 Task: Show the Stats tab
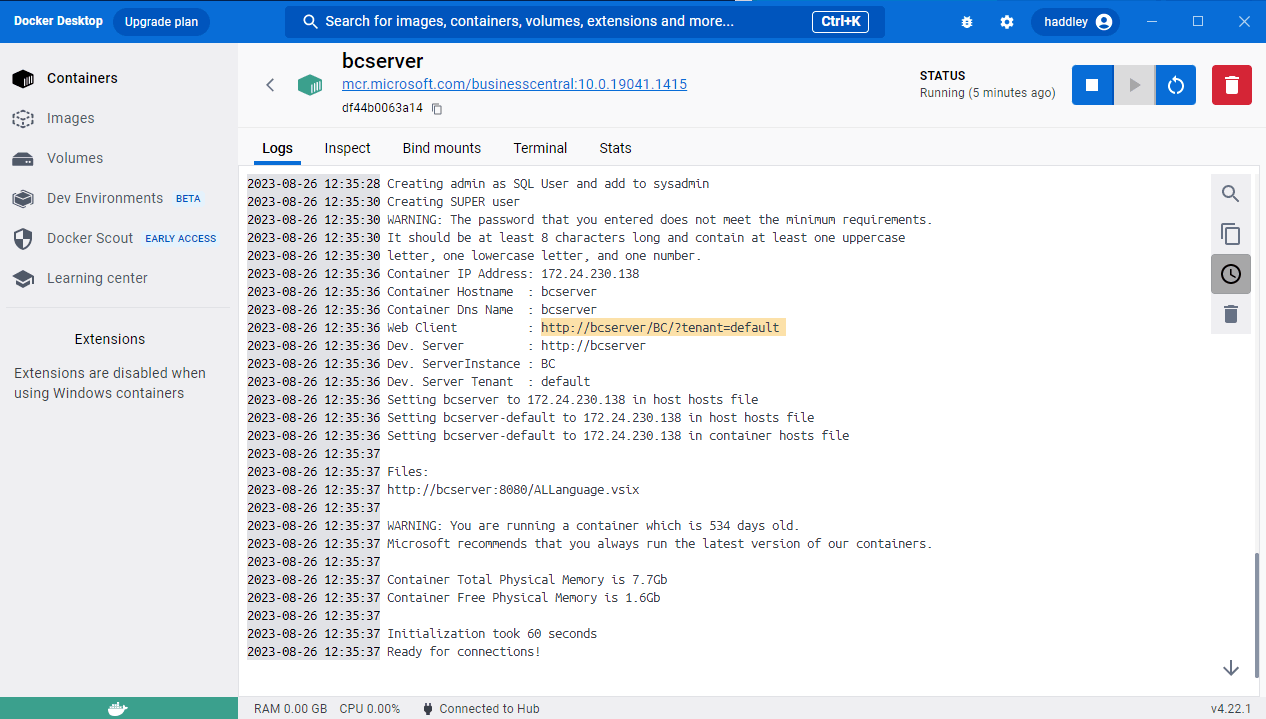pyautogui.click(x=615, y=148)
